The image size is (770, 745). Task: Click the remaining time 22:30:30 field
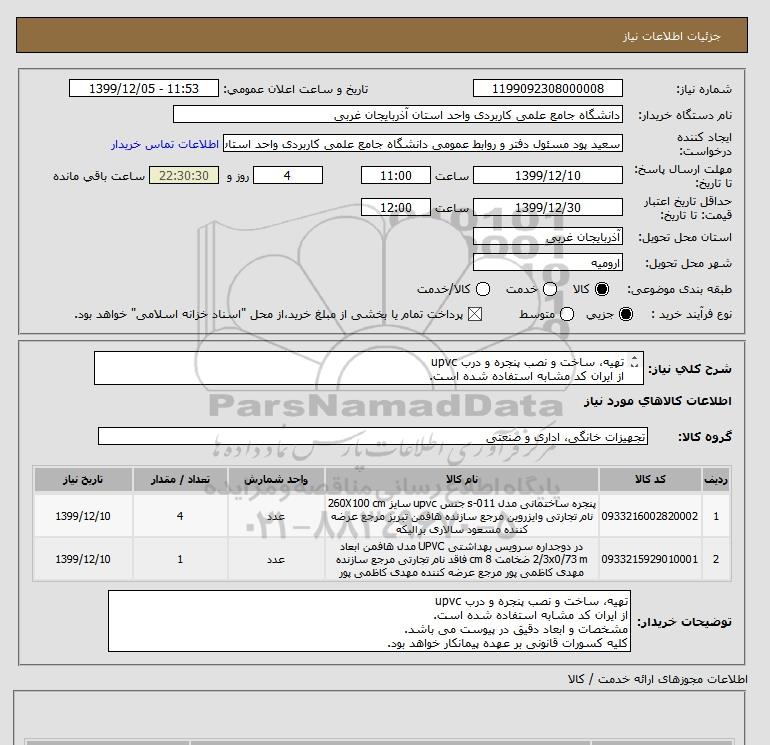coord(184,175)
